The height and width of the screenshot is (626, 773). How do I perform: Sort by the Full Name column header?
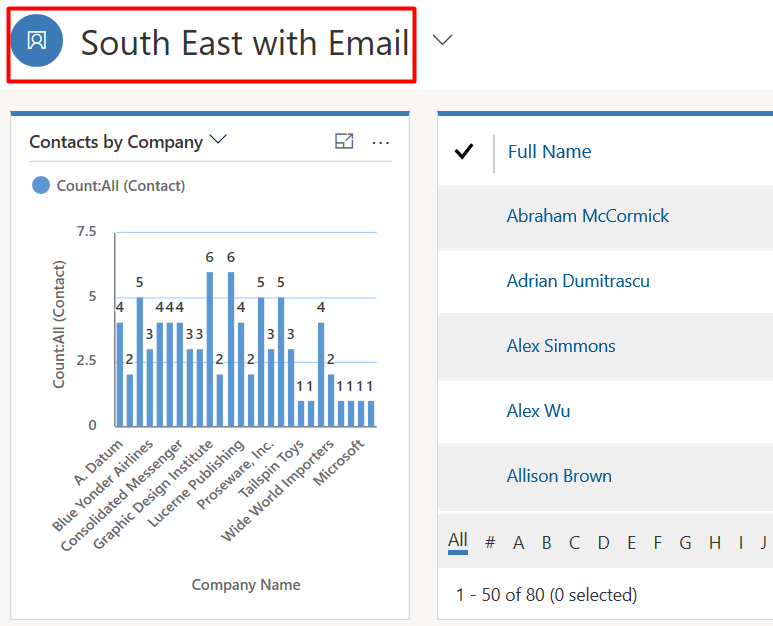coord(549,152)
